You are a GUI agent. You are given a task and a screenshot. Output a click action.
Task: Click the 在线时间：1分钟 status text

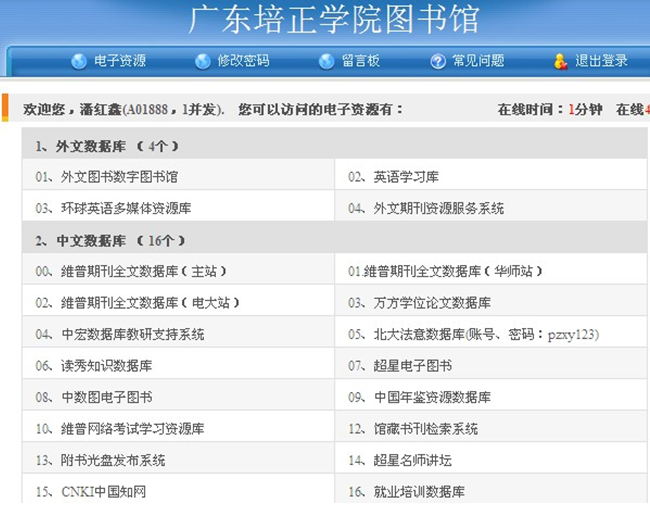point(550,109)
